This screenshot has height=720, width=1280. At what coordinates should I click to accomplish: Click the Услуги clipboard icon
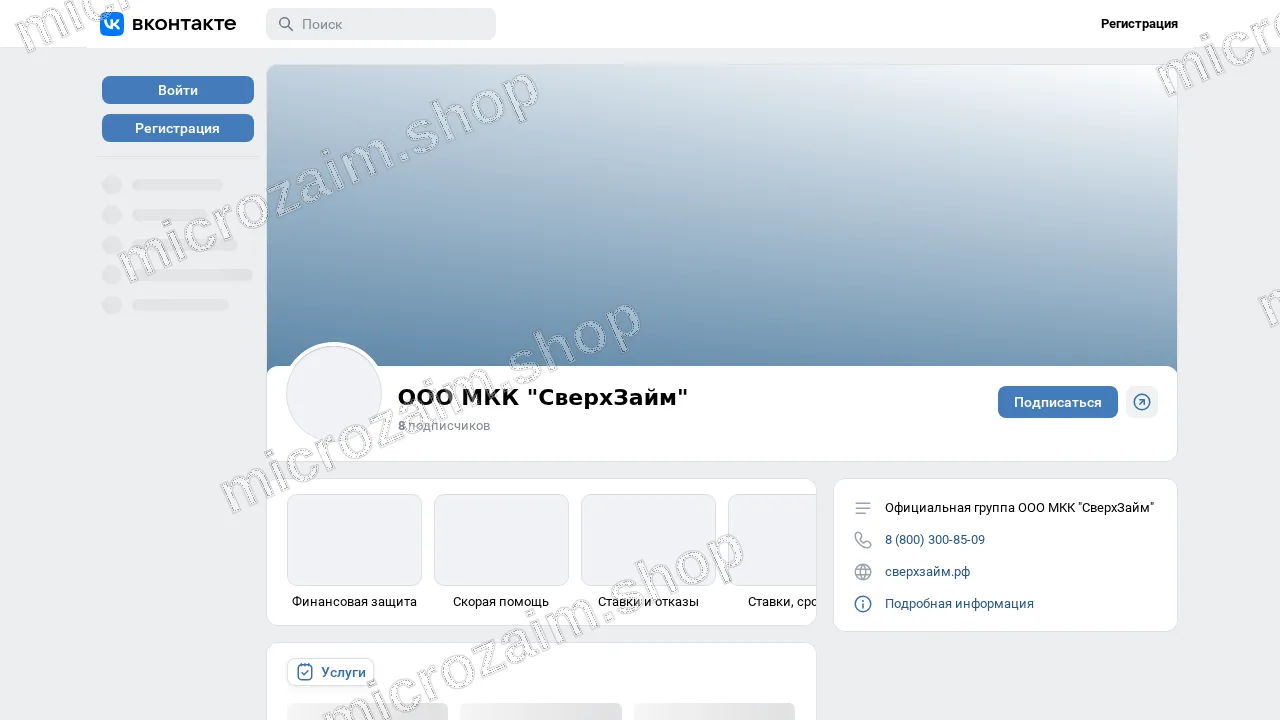coord(306,672)
